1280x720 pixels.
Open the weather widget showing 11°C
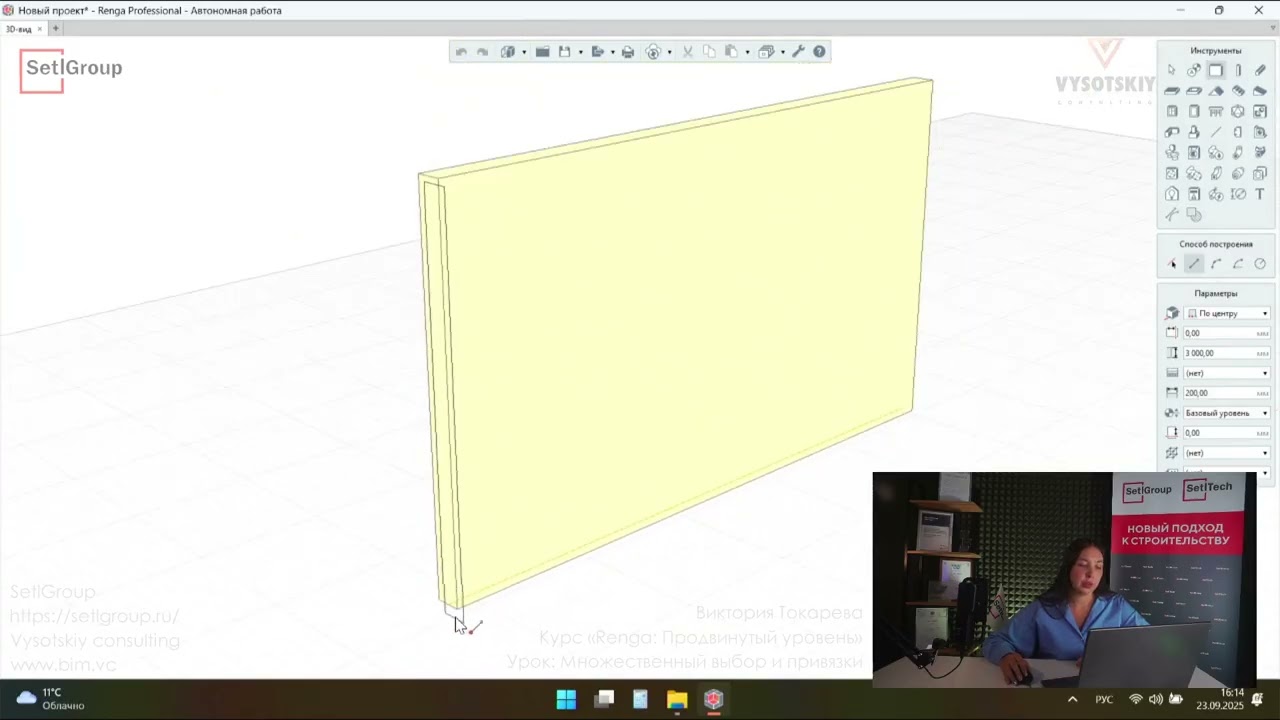[x=50, y=699]
